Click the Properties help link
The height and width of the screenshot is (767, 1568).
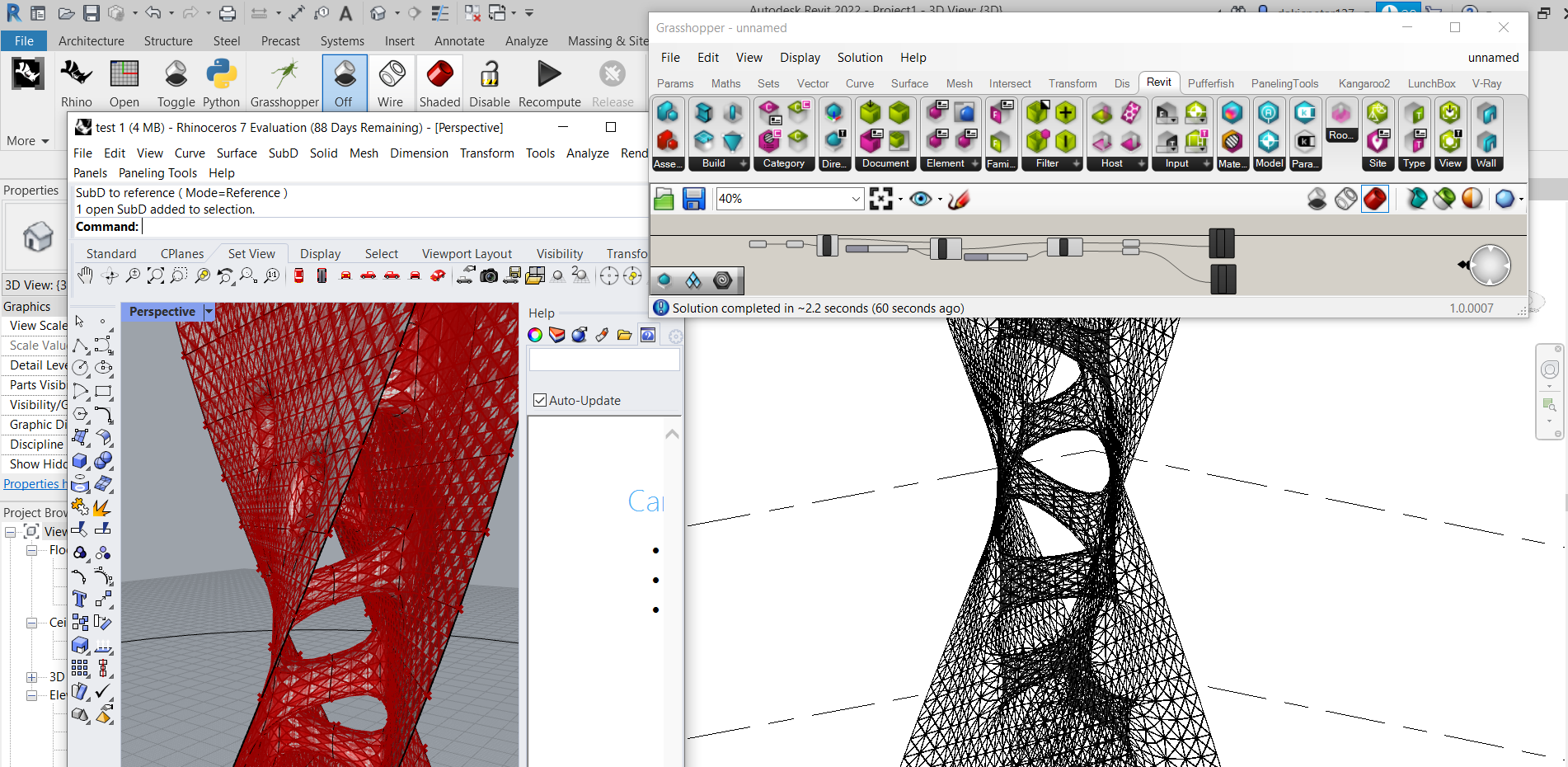pyautogui.click(x=35, y=484)
